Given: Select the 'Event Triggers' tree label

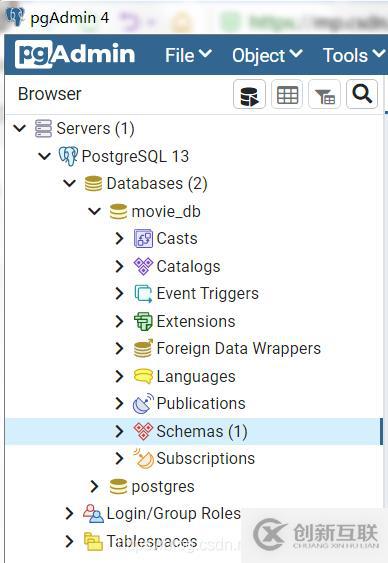Looking at the screenshot, I should coord(207,294).
